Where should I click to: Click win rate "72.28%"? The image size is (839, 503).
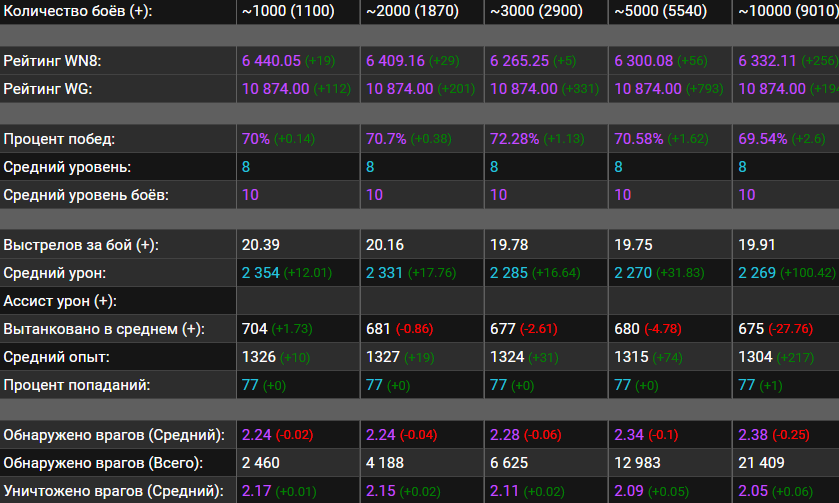coord(514,139)
